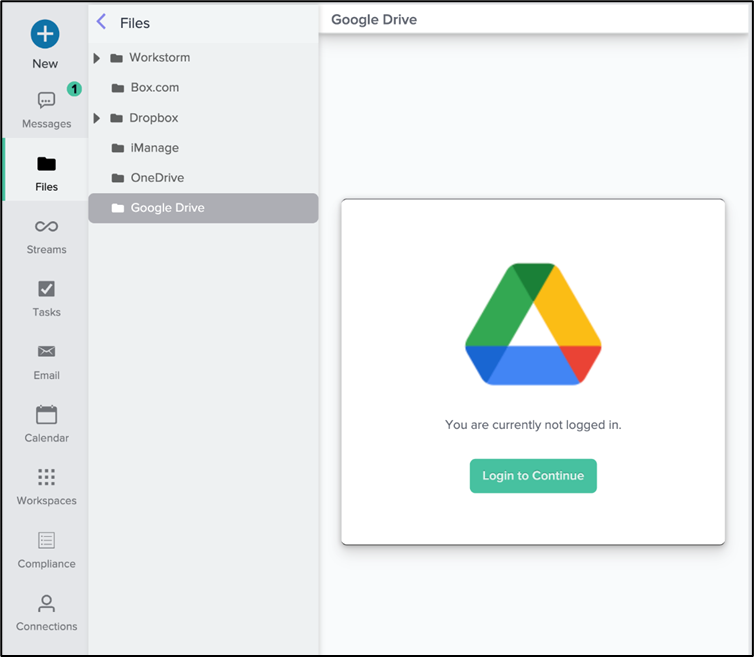Click the Login to Continue button
This screenshot has height=657, width=754.
pos(533,476)
